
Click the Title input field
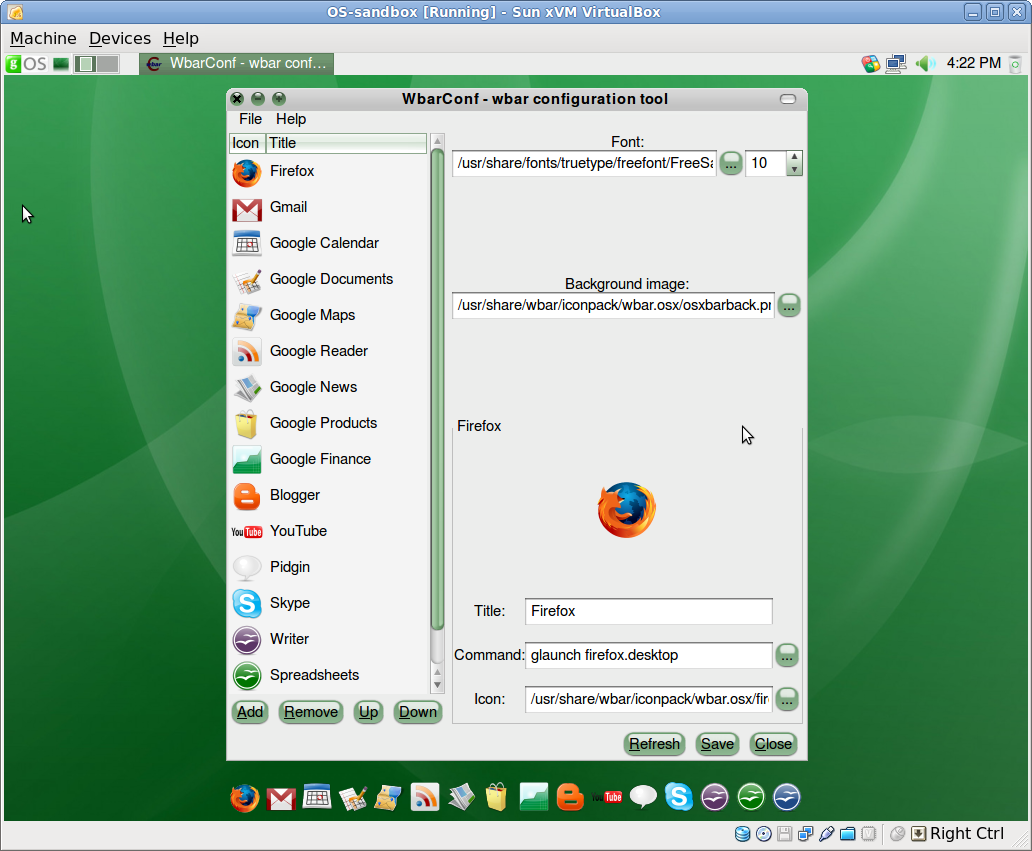648,611
